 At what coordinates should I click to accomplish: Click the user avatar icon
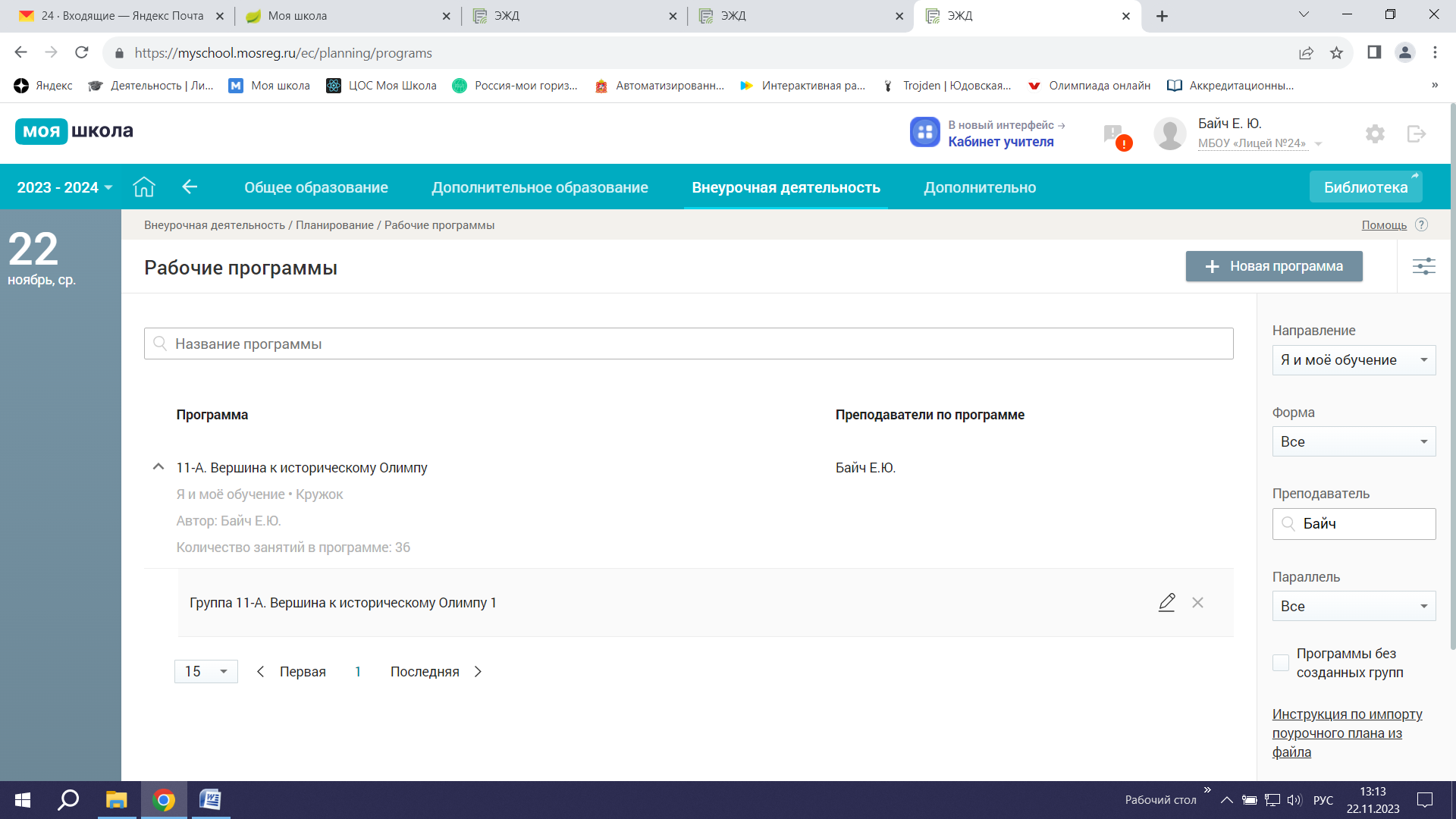click(1169, 133)
